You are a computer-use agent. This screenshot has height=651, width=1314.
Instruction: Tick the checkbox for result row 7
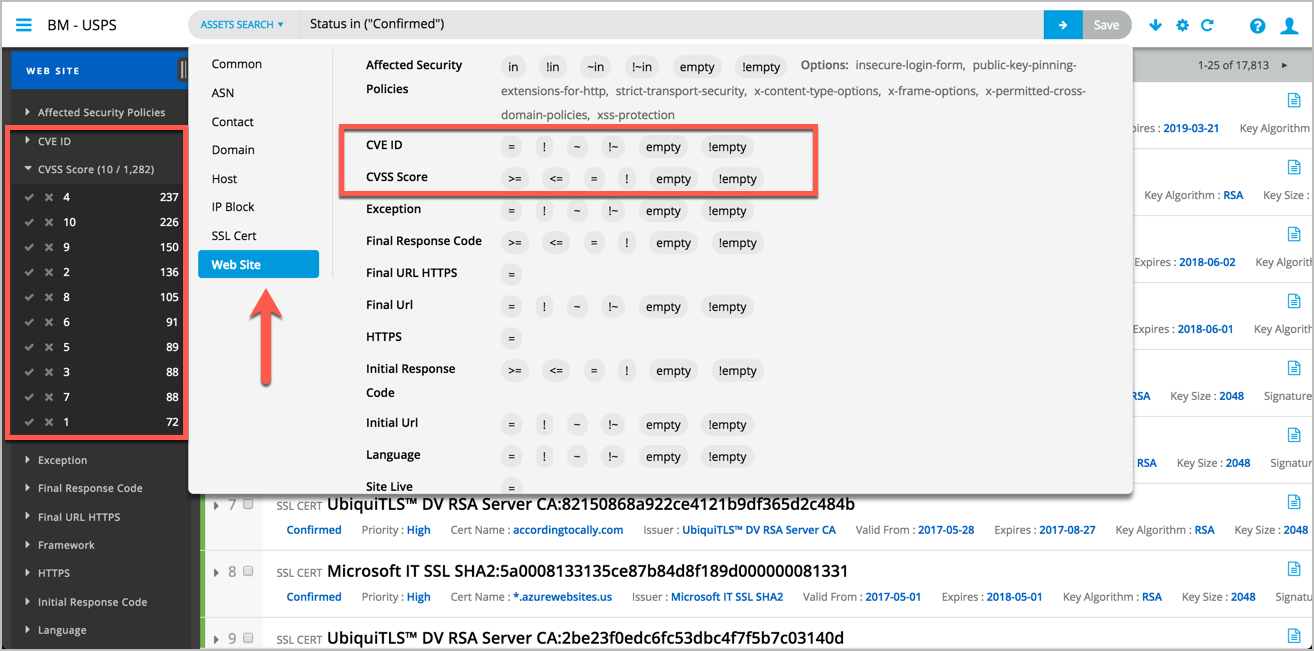pyautogui.click(x=248, y=504)
